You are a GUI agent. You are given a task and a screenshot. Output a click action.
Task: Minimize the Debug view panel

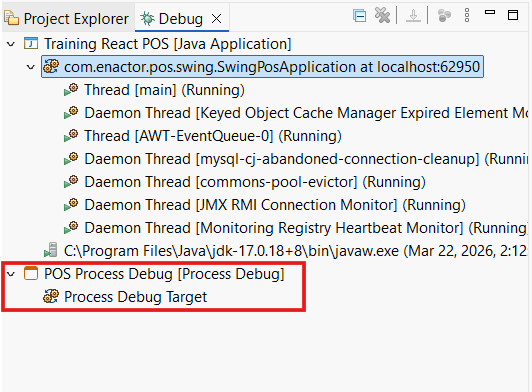tap(490, 13)
